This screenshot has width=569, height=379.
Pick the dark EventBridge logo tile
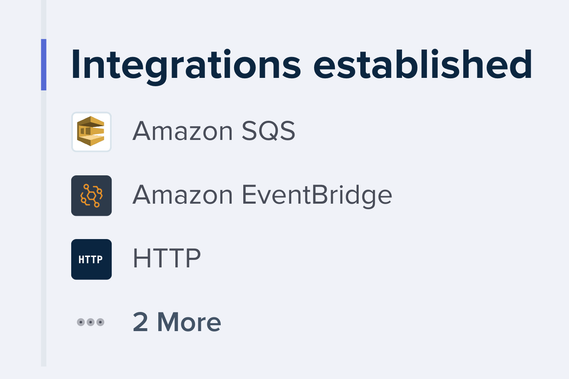tap(91, 196)
